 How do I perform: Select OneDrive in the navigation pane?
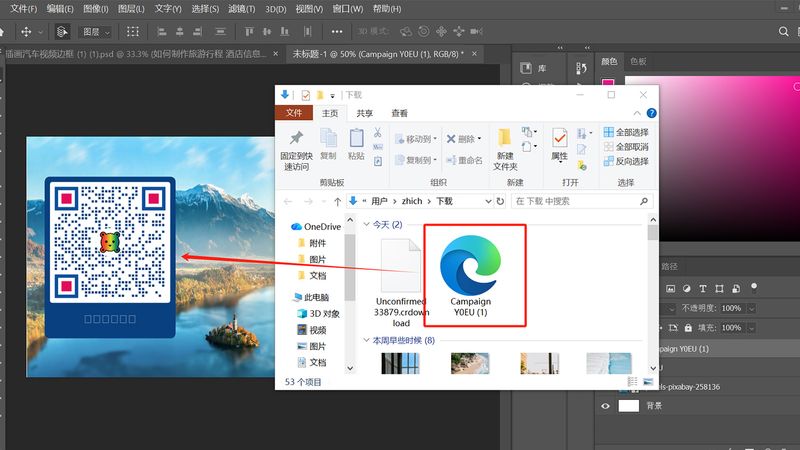(x=316, y=227)
